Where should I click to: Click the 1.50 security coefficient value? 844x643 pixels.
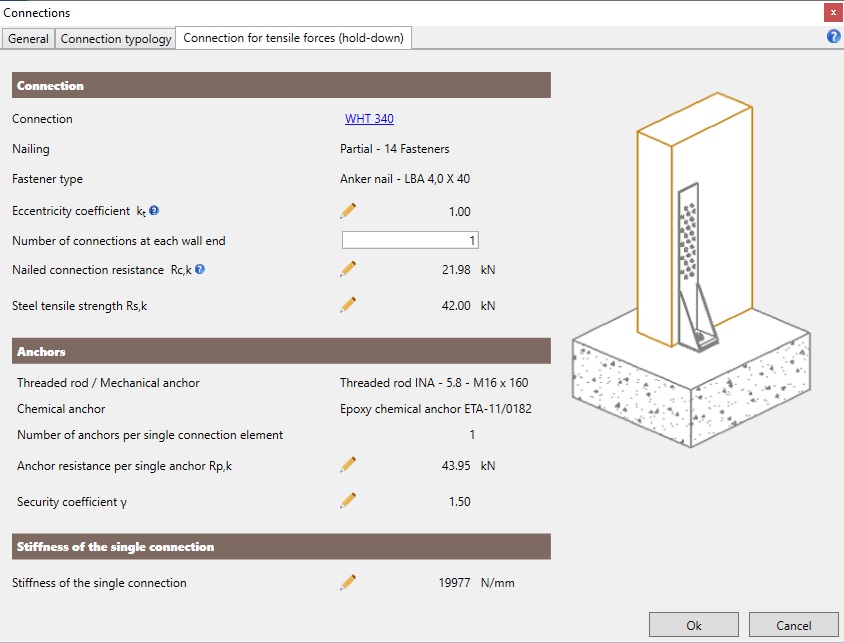point(460,501)
